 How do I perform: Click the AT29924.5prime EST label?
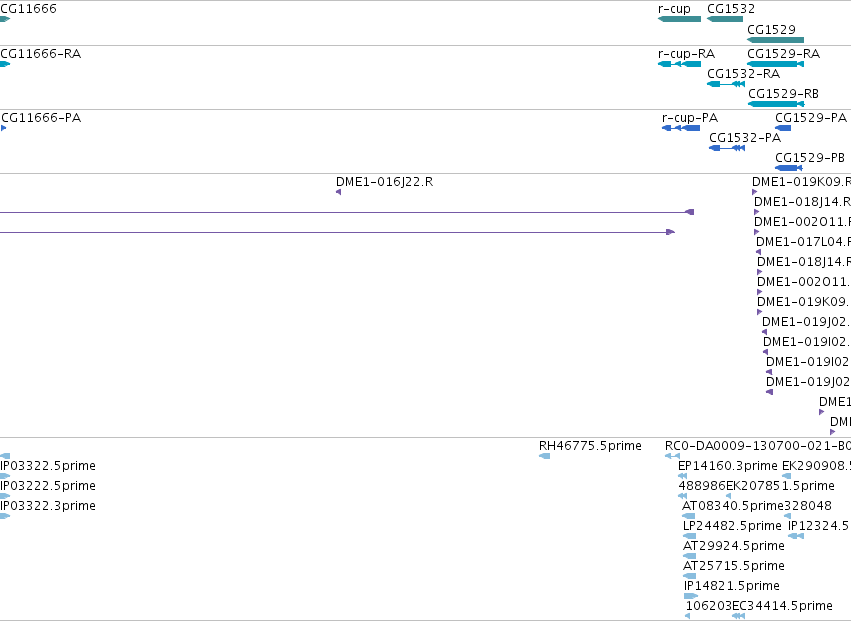pos(734,546)
